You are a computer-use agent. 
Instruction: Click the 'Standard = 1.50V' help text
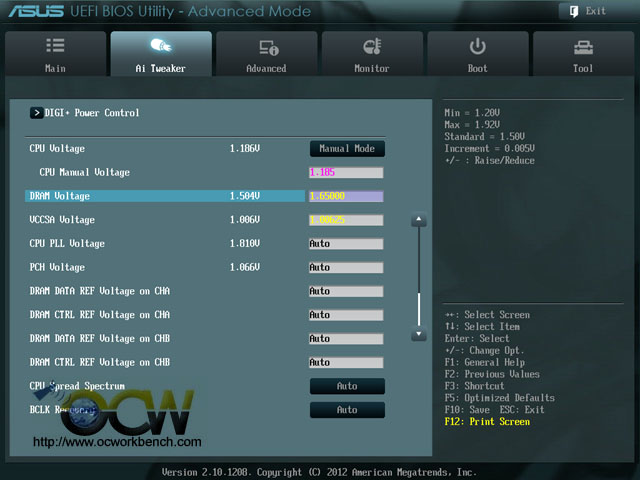(x=484, y=137)
